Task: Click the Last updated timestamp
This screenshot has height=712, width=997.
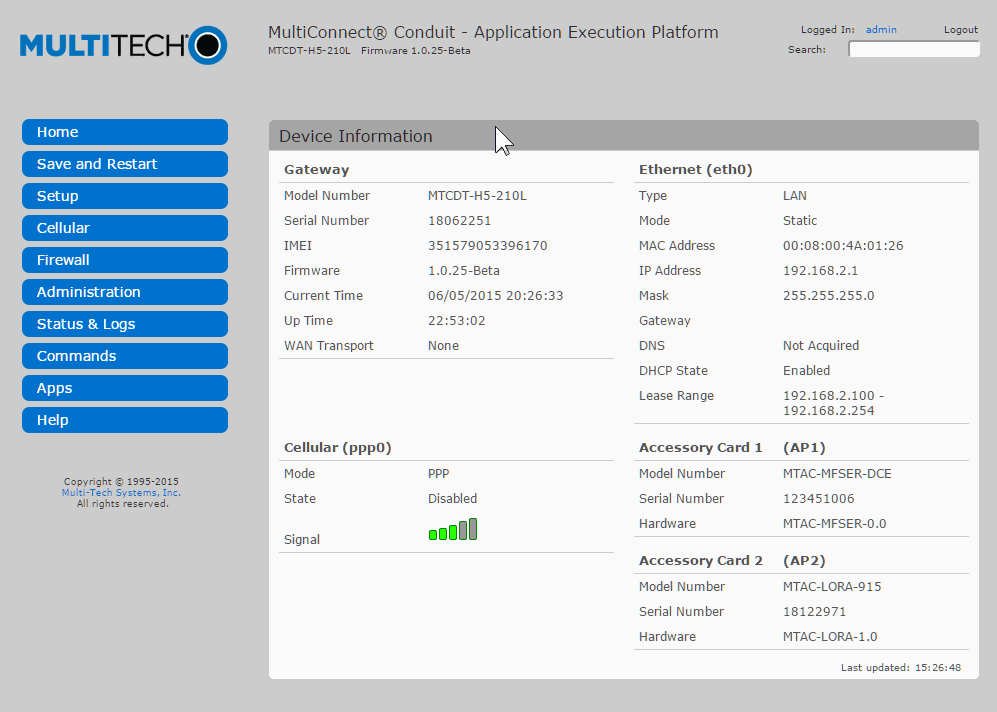Action: point(901,668)
